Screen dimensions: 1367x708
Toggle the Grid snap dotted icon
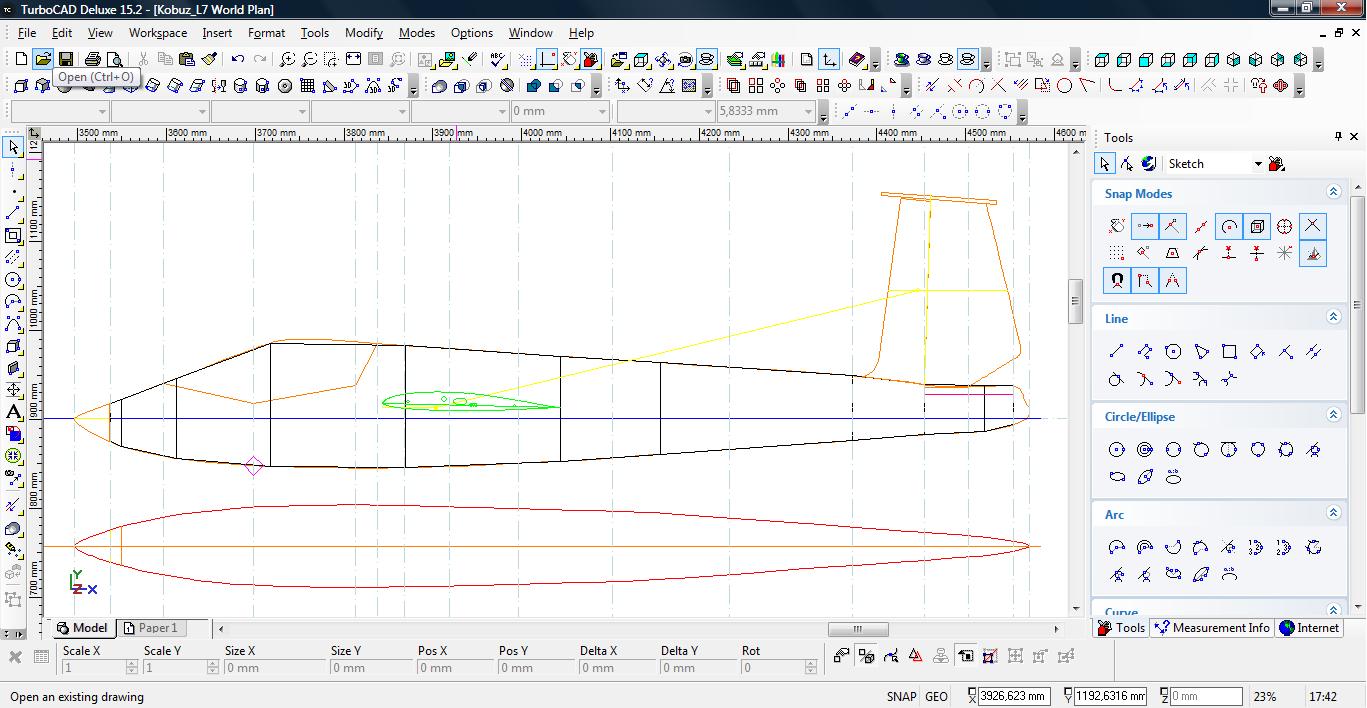click(1117, 253)
